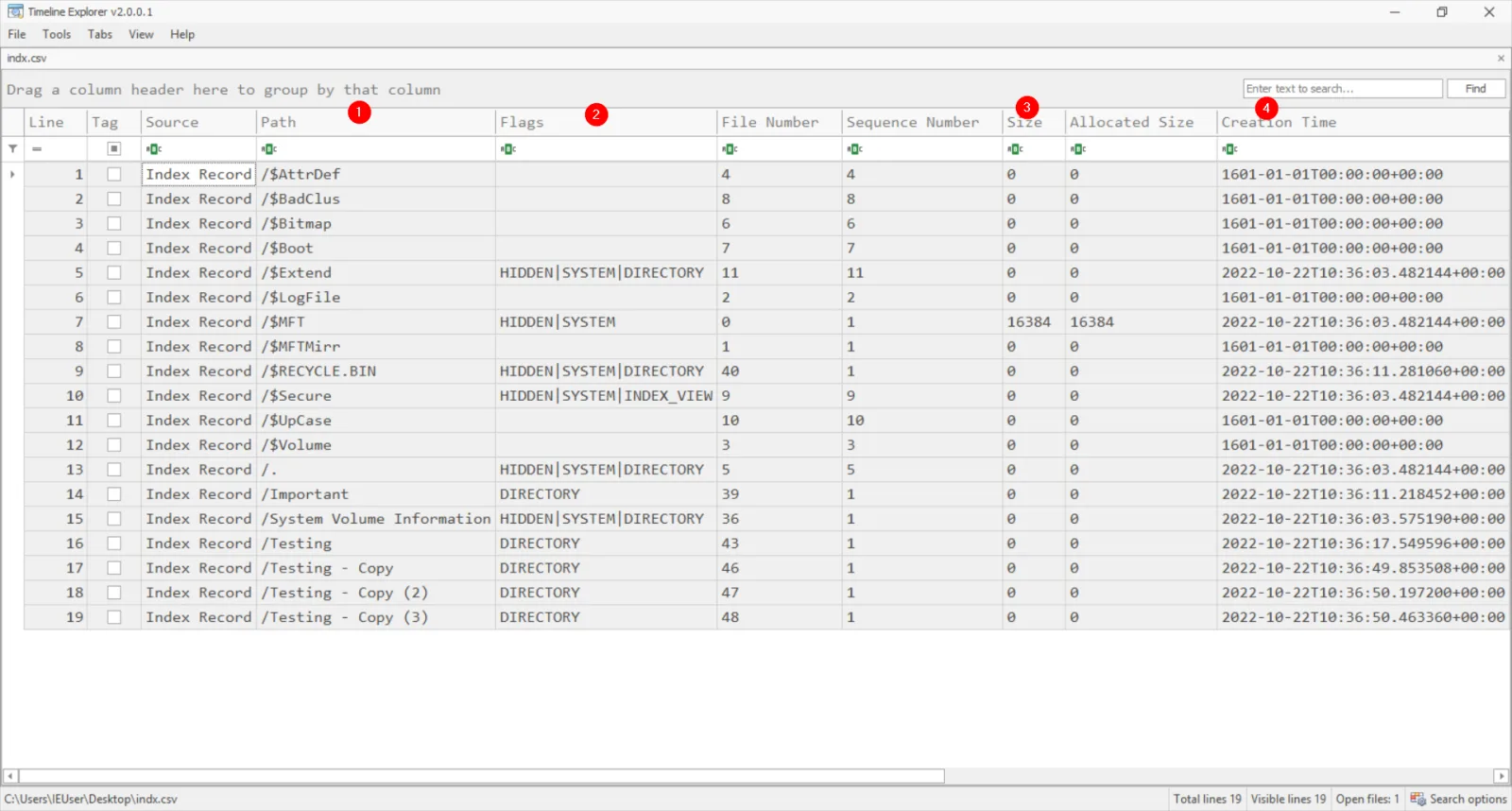Toggle the Tag filter row checkbox

(114, 148)
